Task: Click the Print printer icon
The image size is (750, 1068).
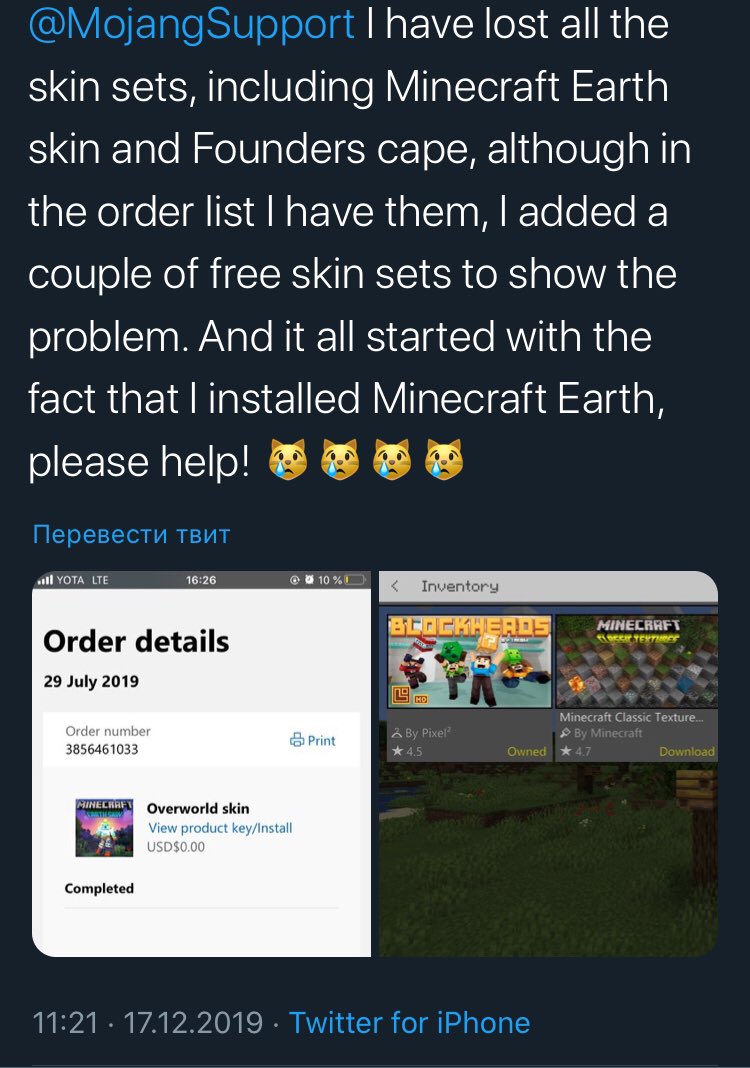Action: coord(296,740)
